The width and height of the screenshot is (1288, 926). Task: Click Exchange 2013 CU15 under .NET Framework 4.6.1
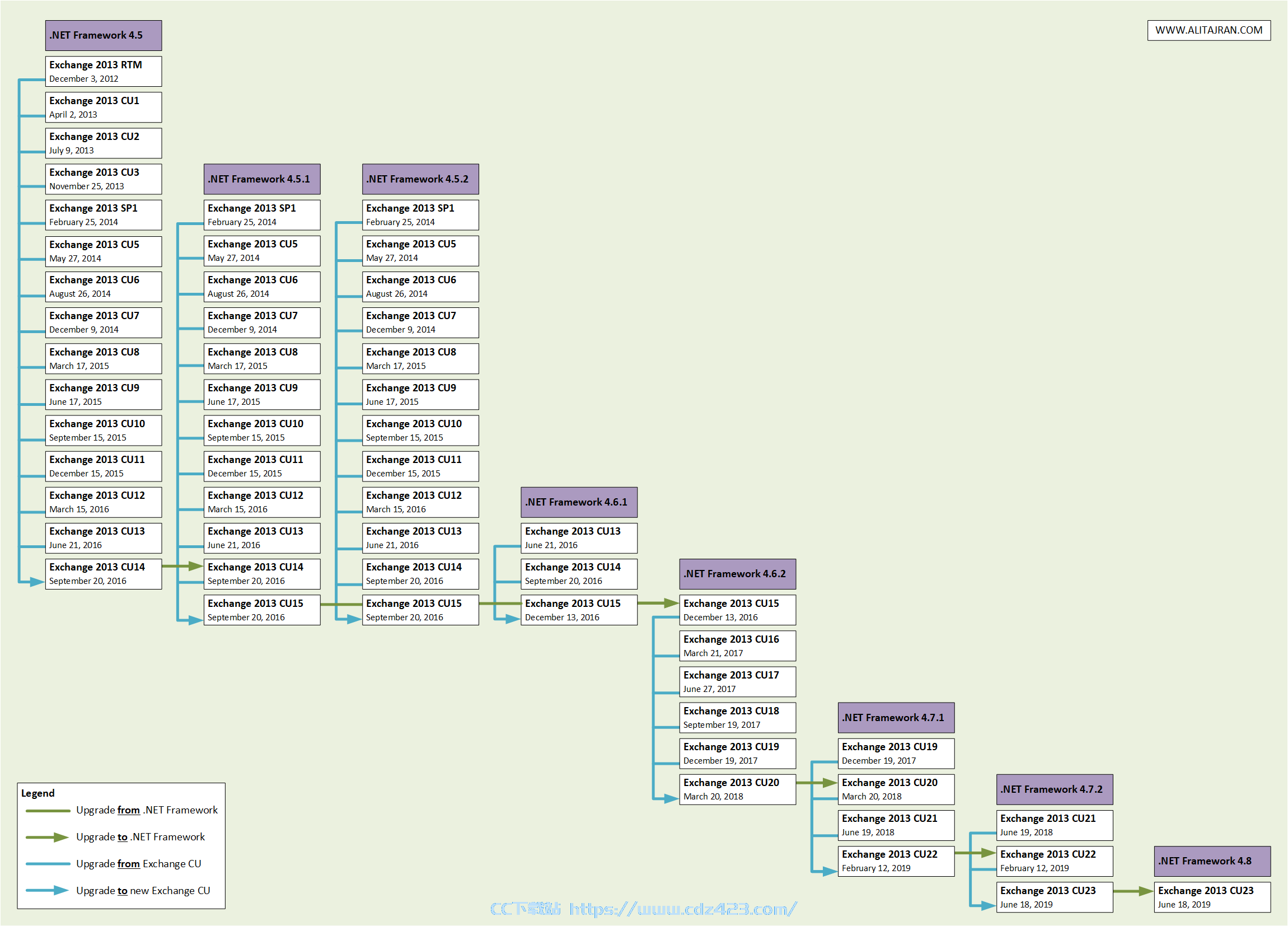(x=579, y=610)
